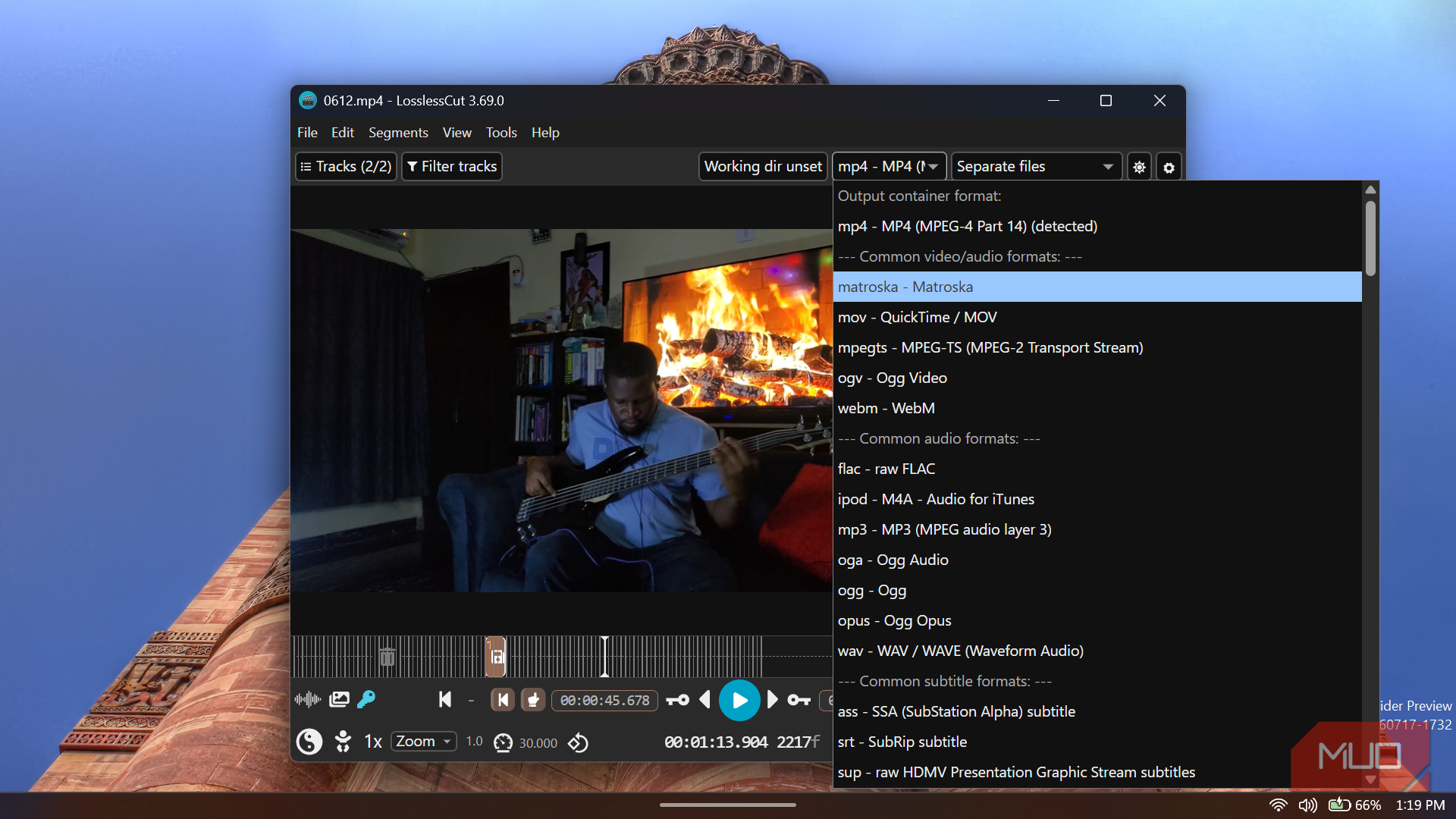Viewport: 1456px width, 819px height.
Task: Toggle the video thumbnails icon
Action: [x=339, y=699]
